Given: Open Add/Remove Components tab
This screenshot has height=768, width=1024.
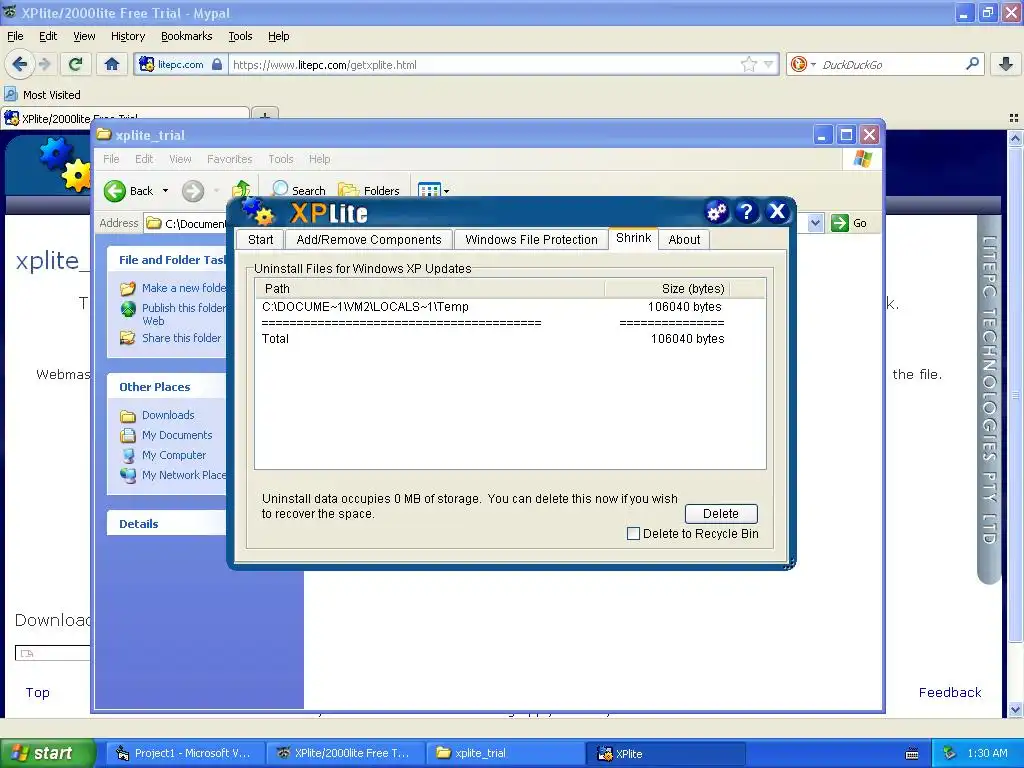Looking at the screenshot, I should click(369, 240).
